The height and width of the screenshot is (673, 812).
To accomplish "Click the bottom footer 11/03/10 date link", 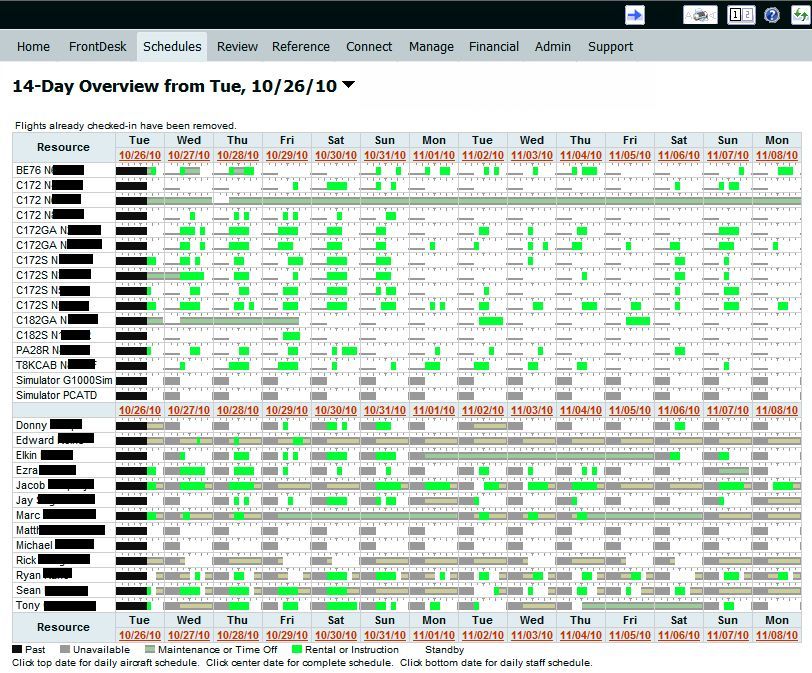I will click(532, 635).
